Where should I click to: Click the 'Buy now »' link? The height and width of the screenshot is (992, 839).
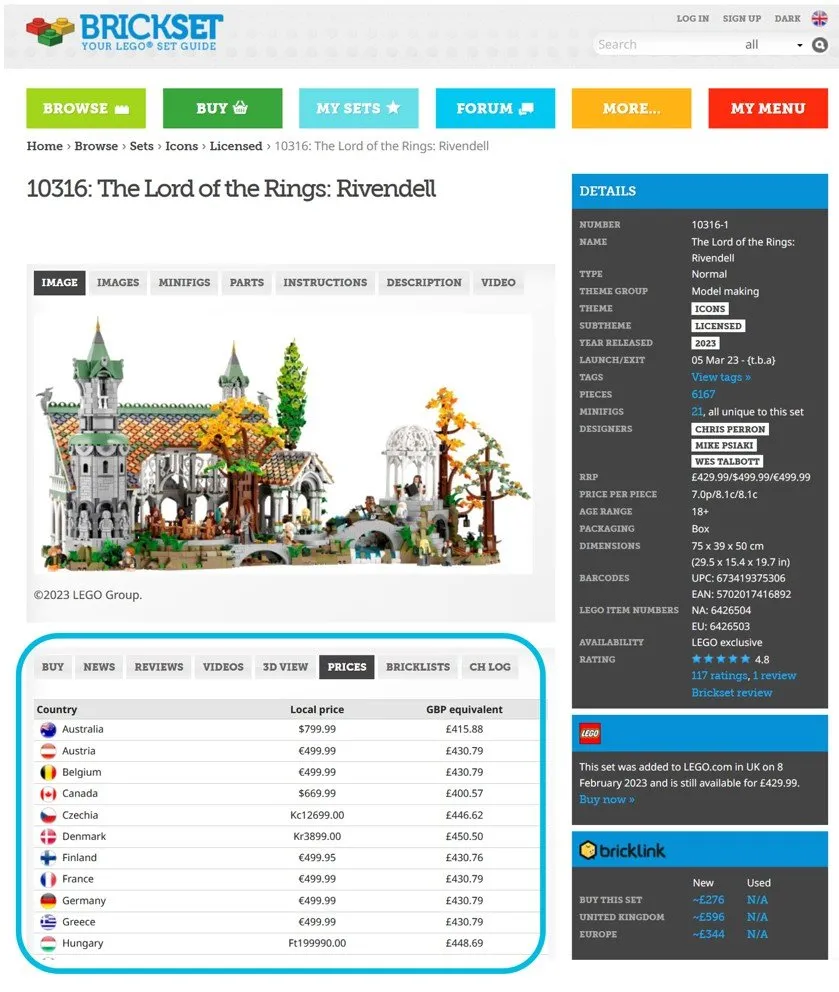click(607, 800)
